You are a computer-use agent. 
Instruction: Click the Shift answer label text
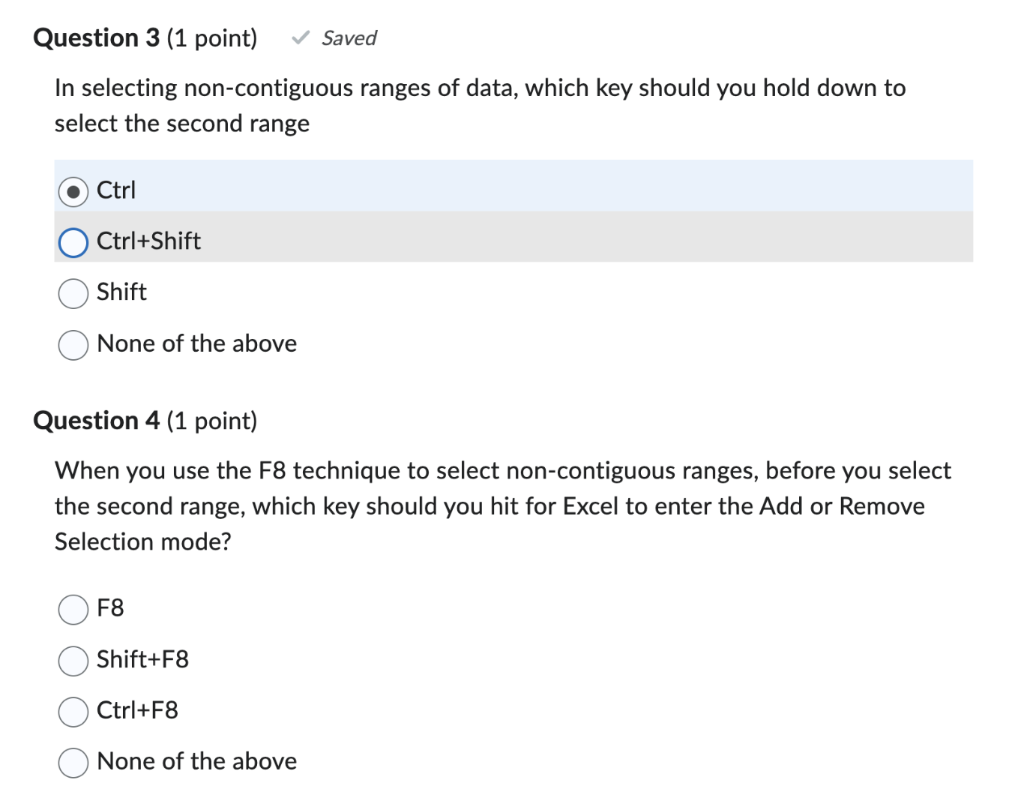[x=121, y=293]
